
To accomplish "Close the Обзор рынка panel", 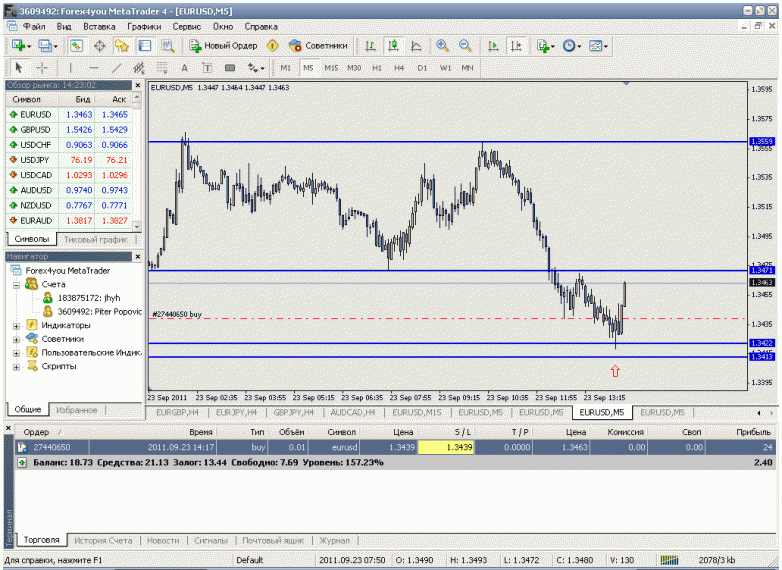I will click(x=138, y=85).
